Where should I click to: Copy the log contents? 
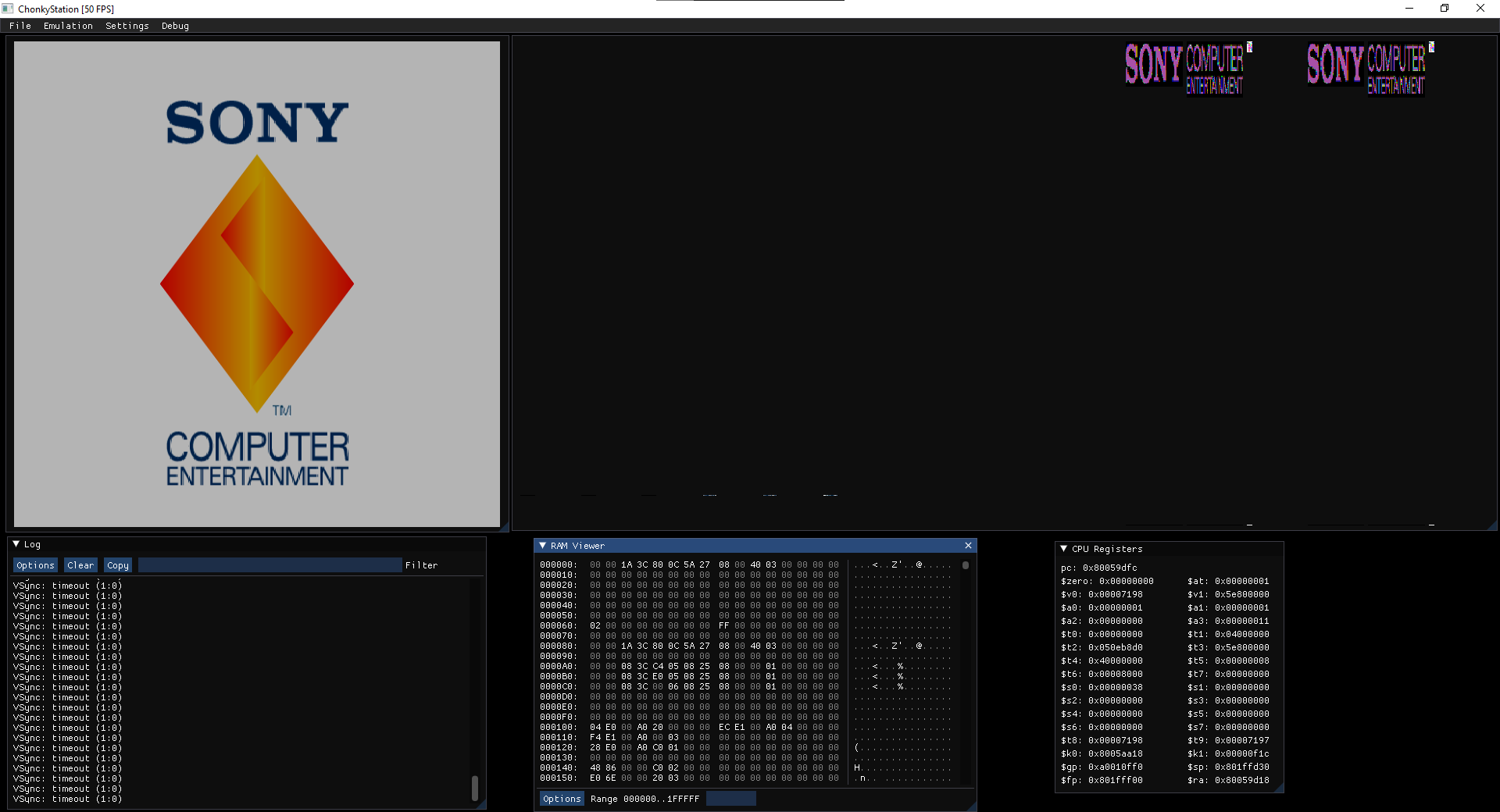click(118, 565)
